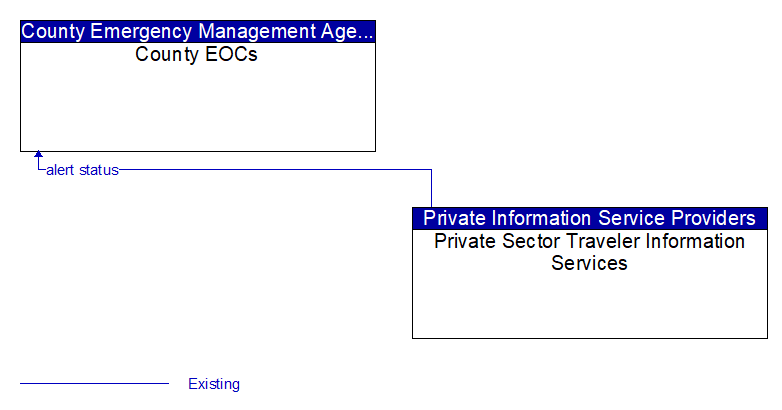Select Private Sector Traveler Information text

point(589,241)
